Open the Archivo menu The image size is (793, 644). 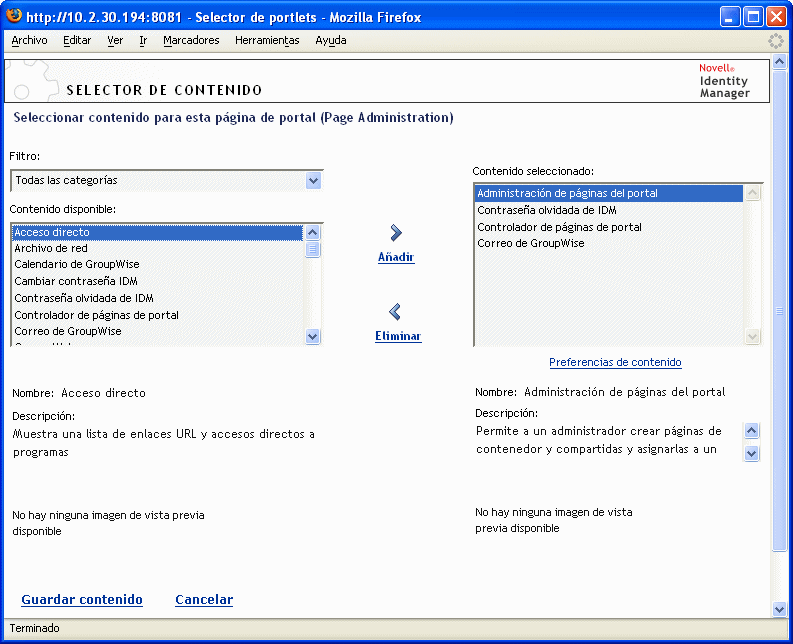point(29,40)
